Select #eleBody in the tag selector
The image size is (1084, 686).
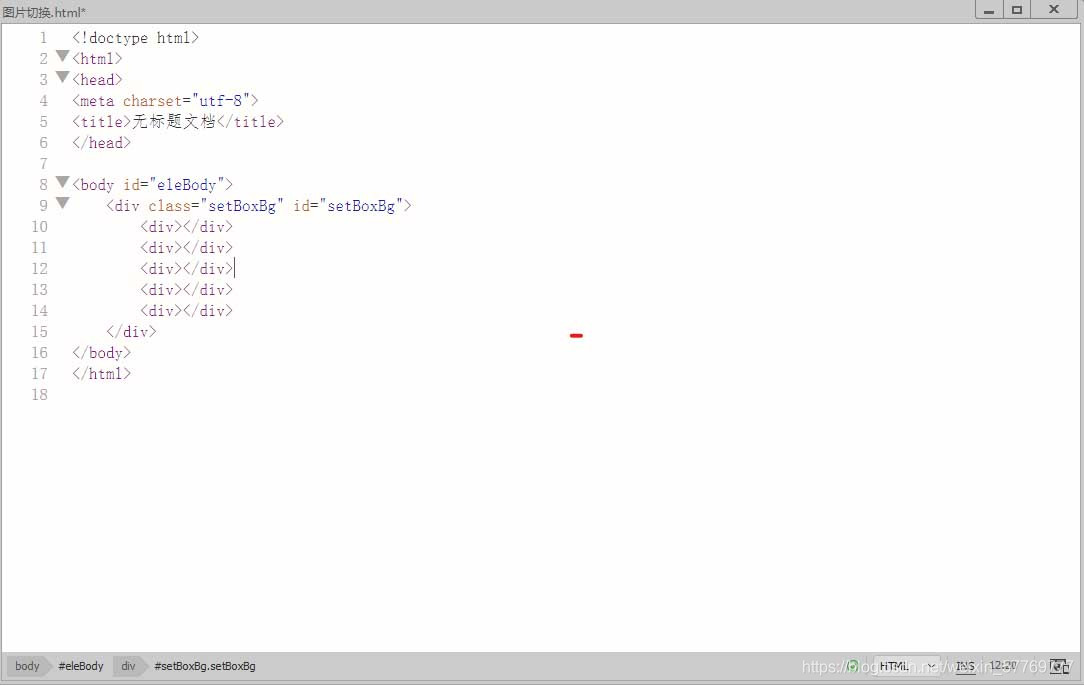(x=81, y=666)
